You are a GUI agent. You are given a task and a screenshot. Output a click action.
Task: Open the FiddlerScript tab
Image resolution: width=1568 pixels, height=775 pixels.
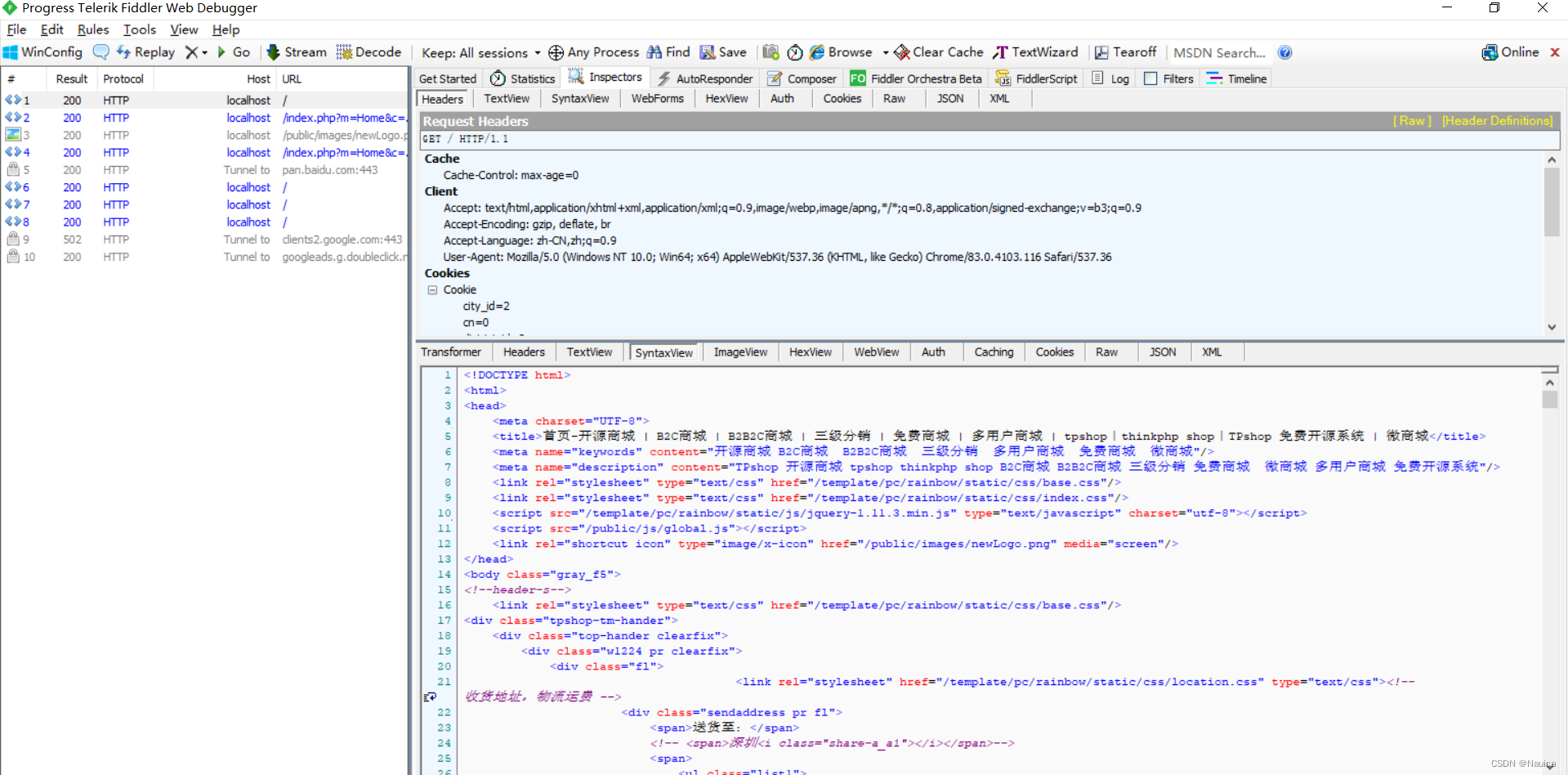click(1036, 78)
